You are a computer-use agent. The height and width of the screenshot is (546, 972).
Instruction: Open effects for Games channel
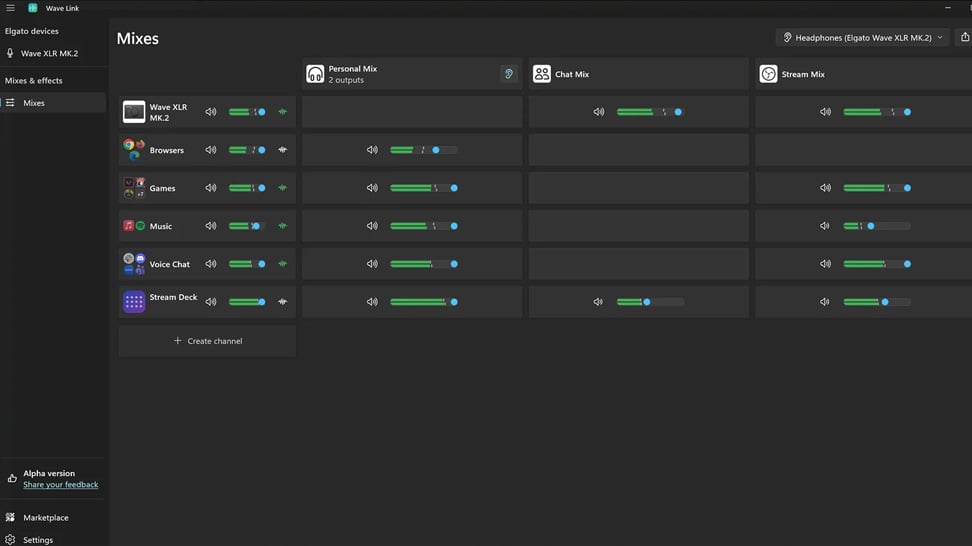pos(283,188)
